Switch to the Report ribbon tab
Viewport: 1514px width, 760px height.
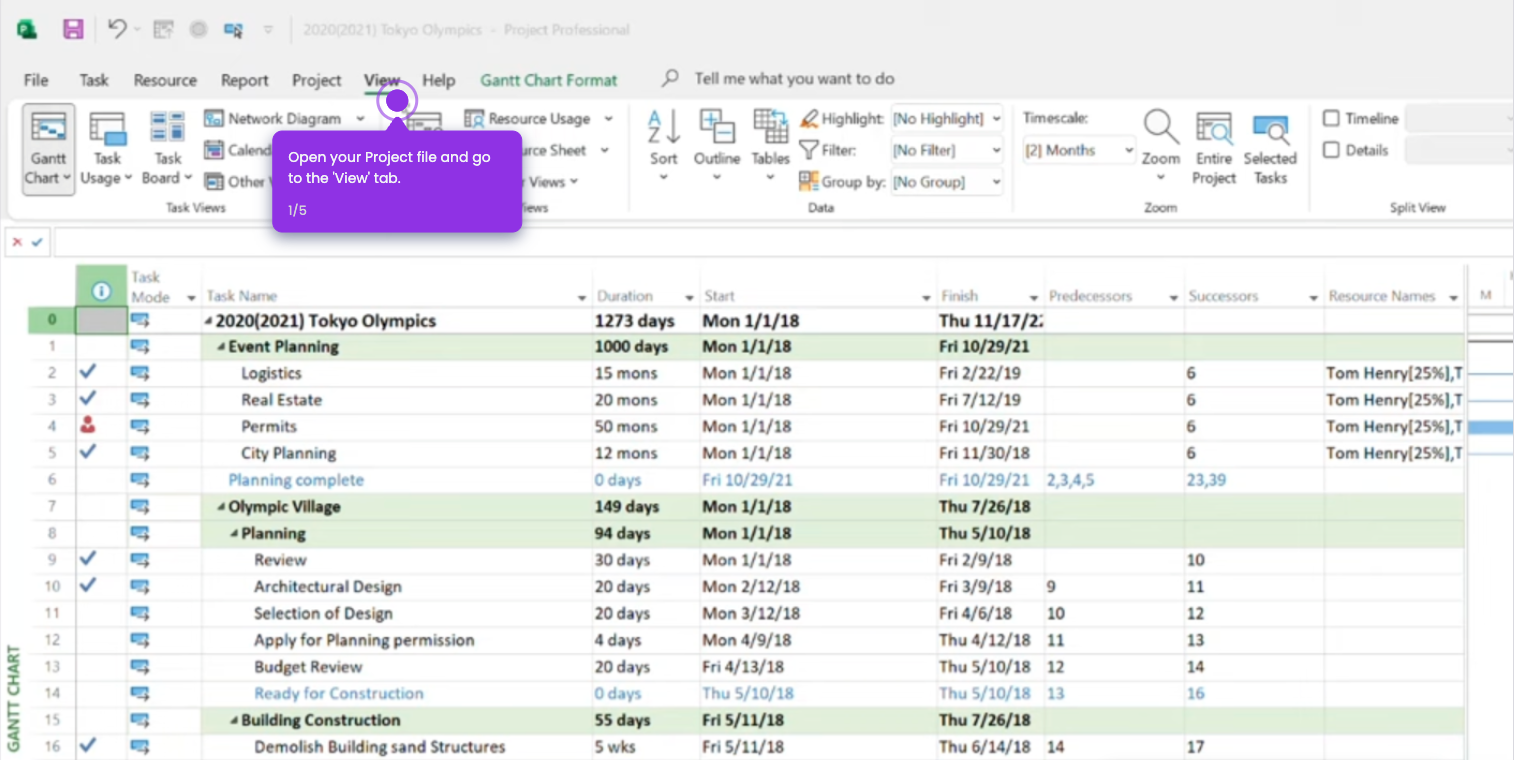(x=245, y=80)
